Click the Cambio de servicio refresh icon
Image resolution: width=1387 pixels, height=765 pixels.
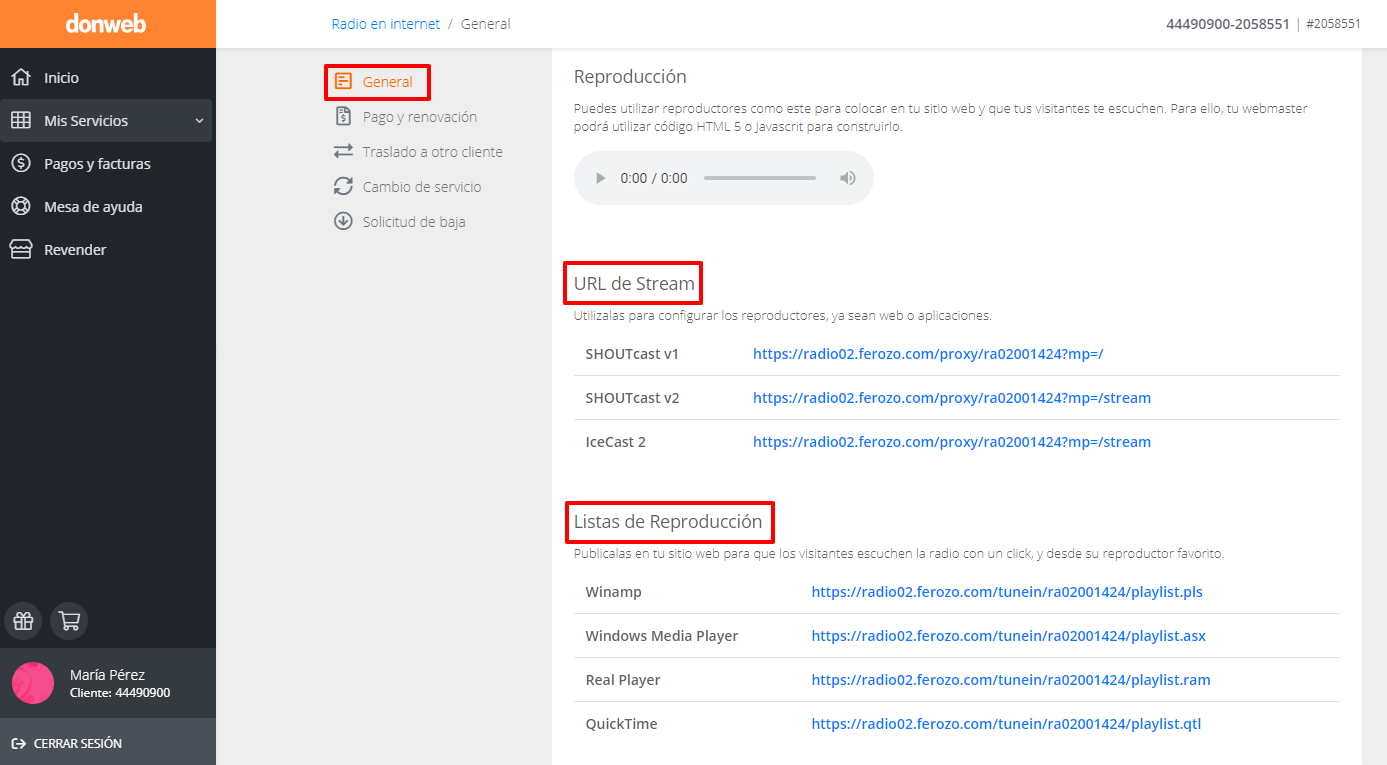(344, 187)
